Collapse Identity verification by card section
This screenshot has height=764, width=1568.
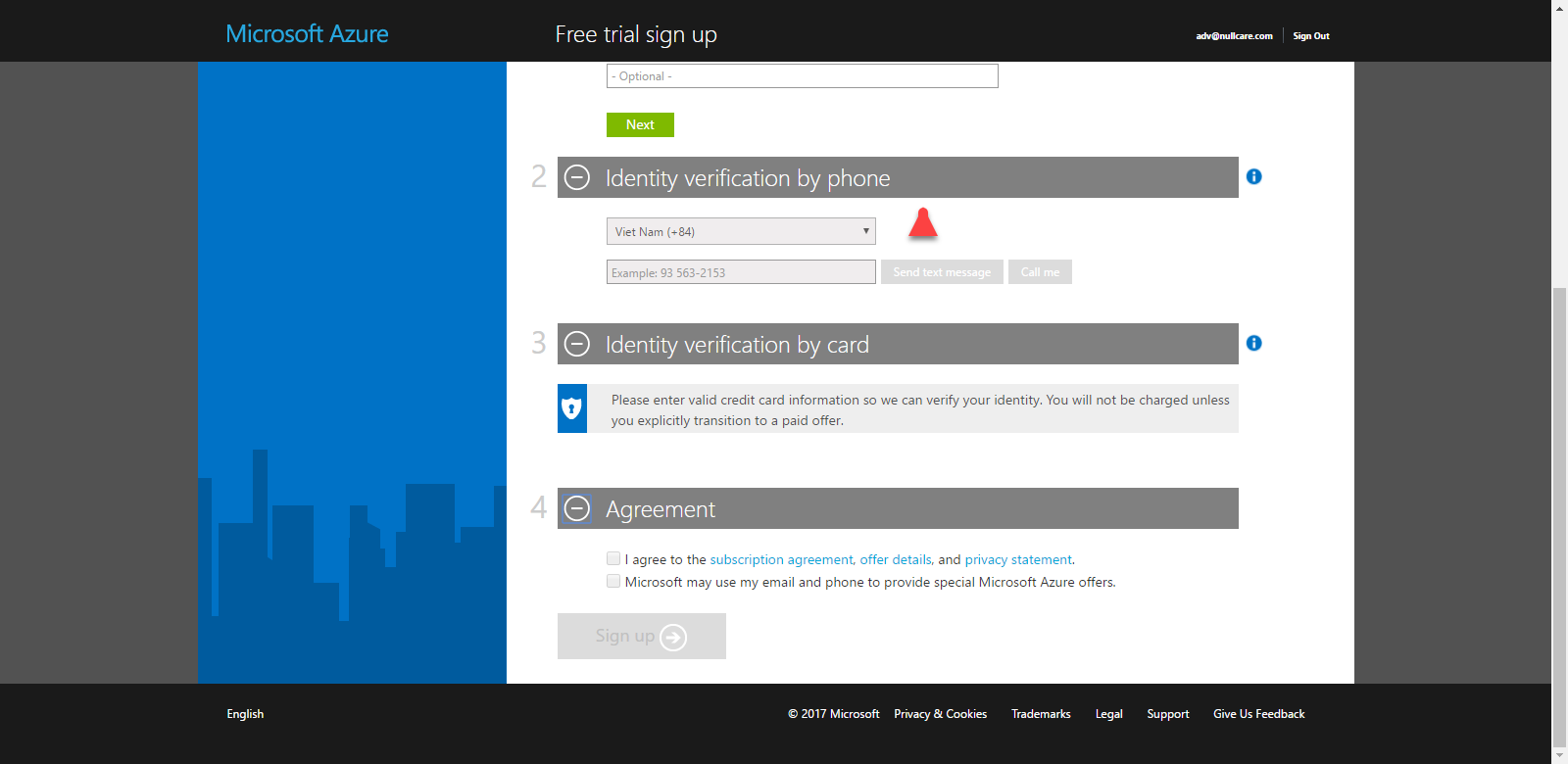click(577, 344)
